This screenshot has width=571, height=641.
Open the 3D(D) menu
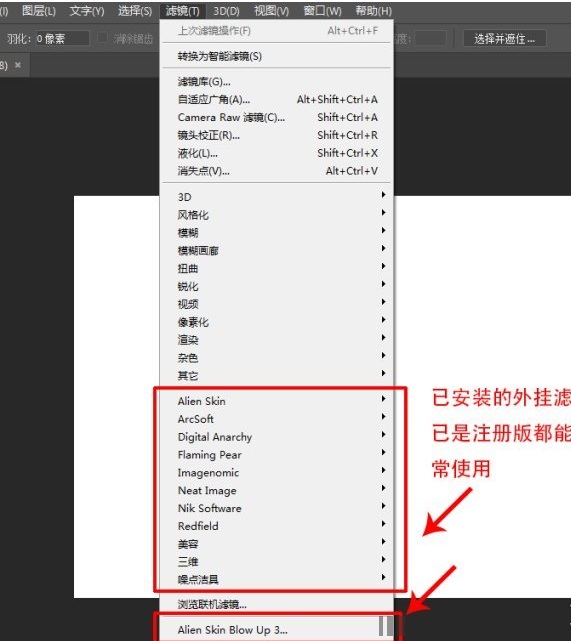click(x=226, y=11)
